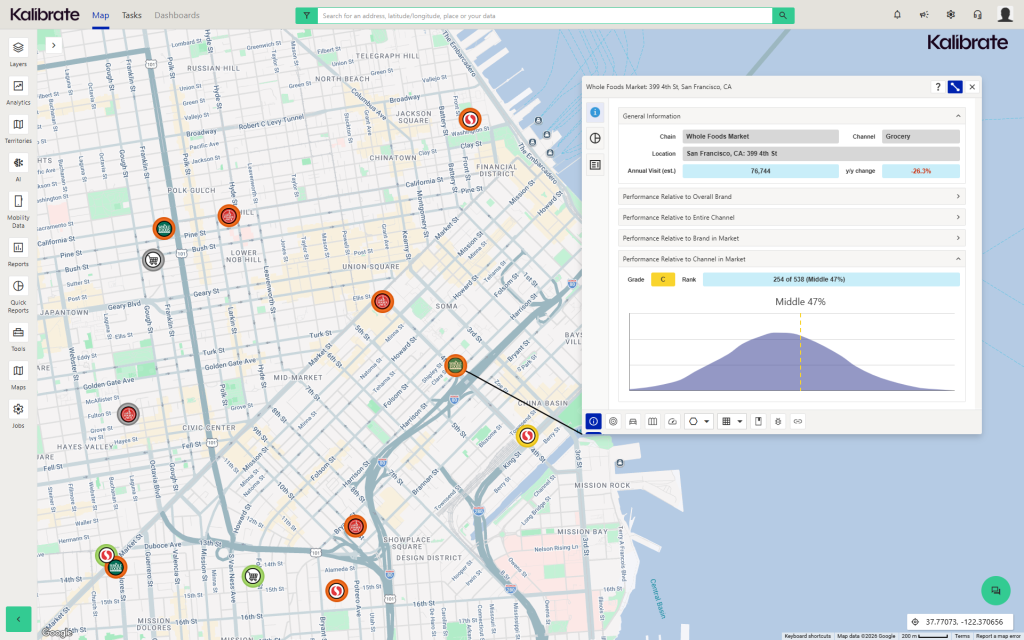Switch to the Tasks tab
1024x640 pixels.
(132, 15)
